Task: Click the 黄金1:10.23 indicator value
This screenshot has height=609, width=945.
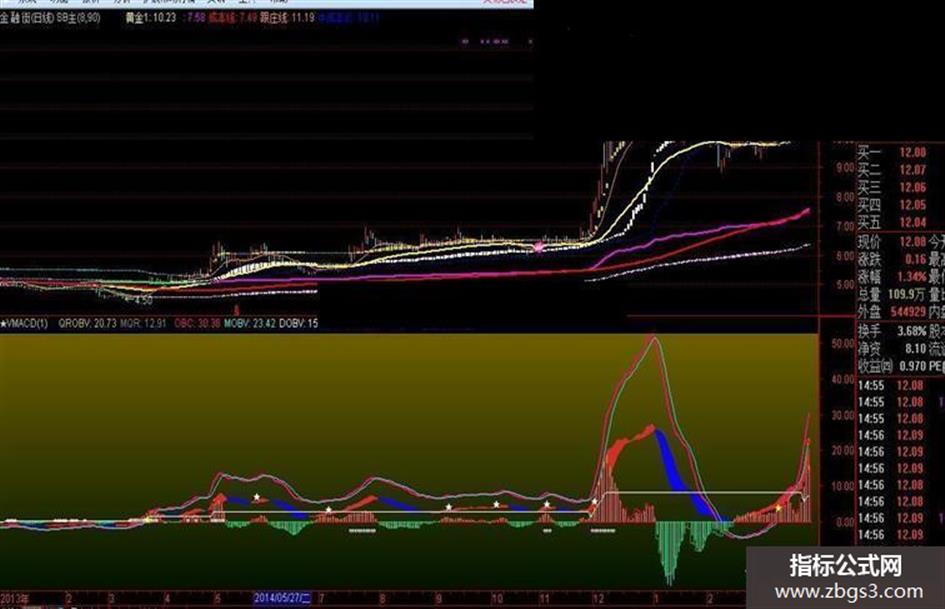Action: (x=150, y=18)
